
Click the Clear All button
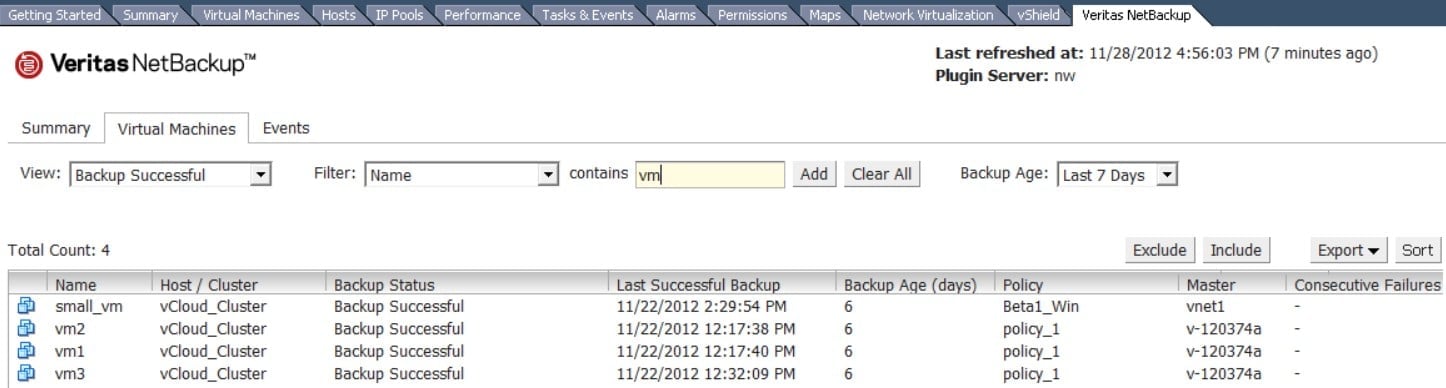(881, 174)
